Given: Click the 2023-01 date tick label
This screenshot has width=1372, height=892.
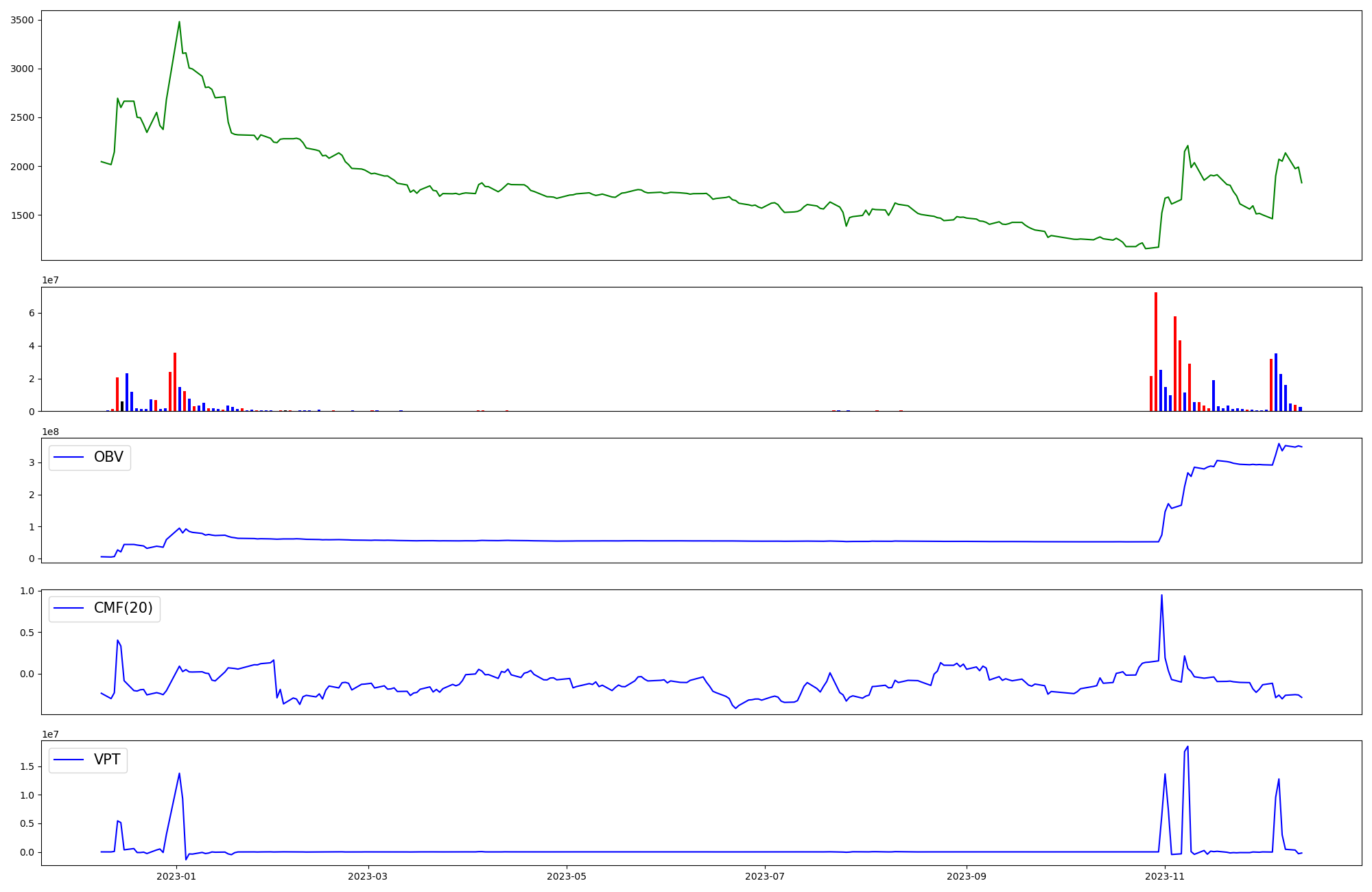Looking at the screenshot, I should (x=176, y=876).
